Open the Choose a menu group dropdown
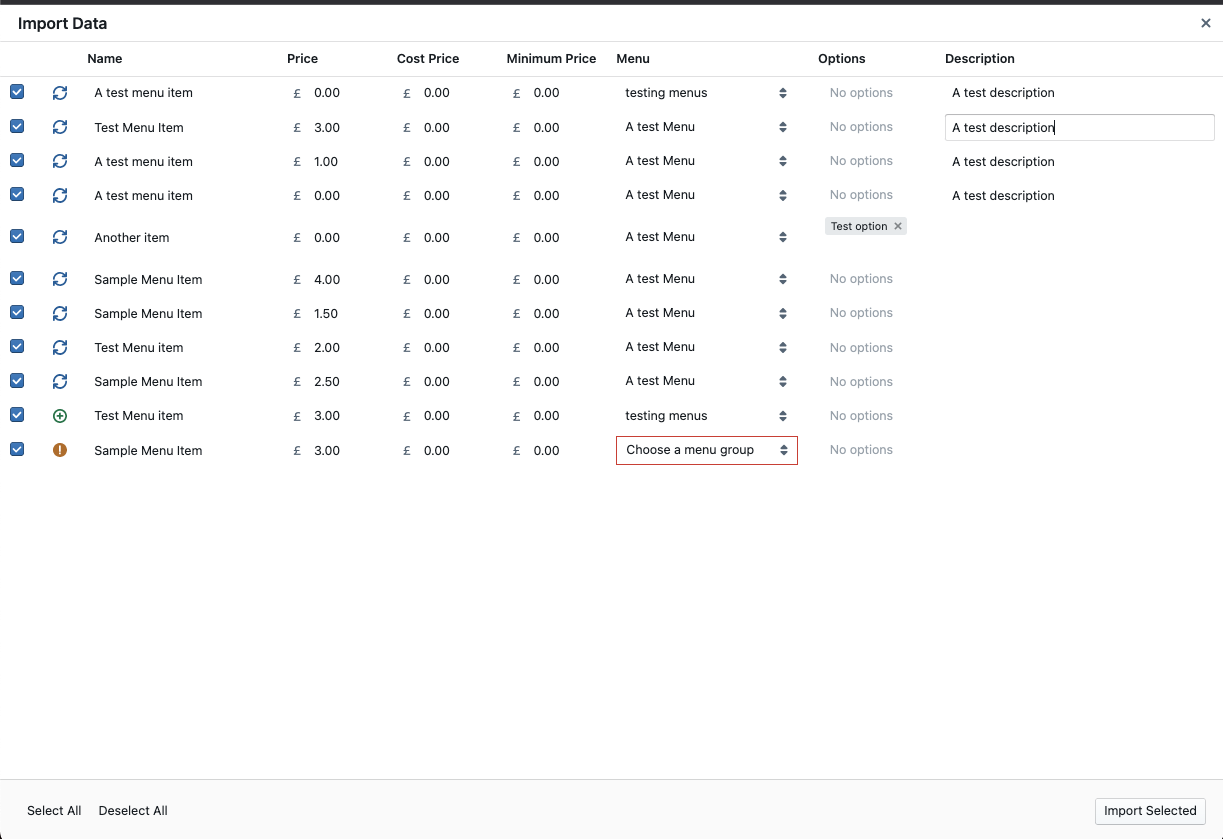The width and height of the screenshot is (1223, 839). tap(706, 450)
